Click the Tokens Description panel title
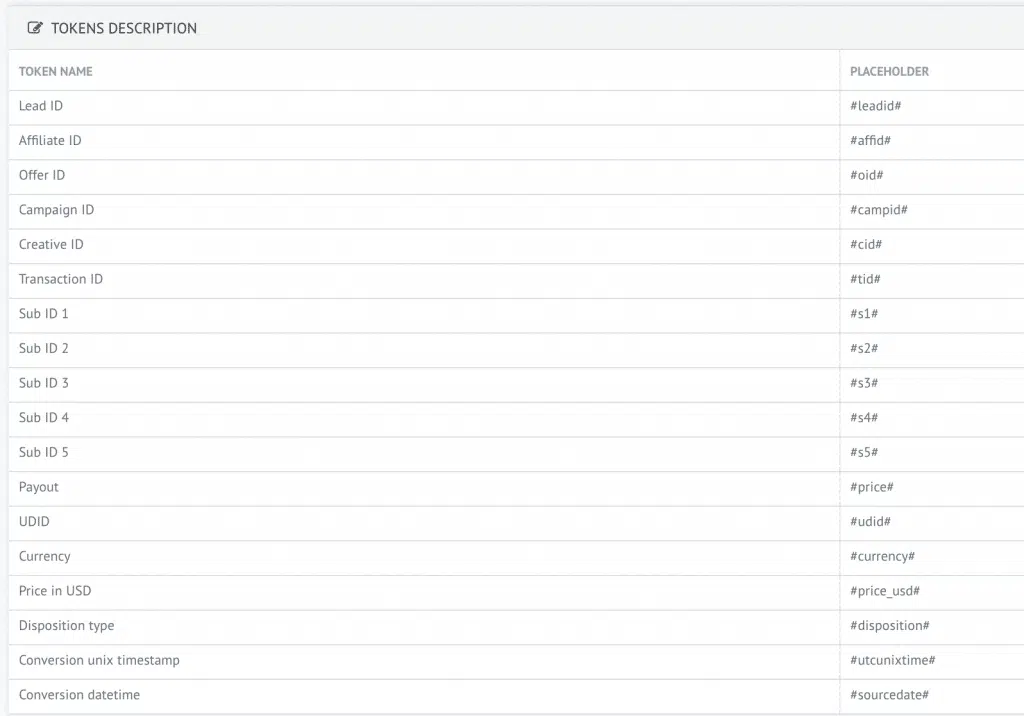The width and height of the screenshot is (1024, 716). (x=123, y=29)
